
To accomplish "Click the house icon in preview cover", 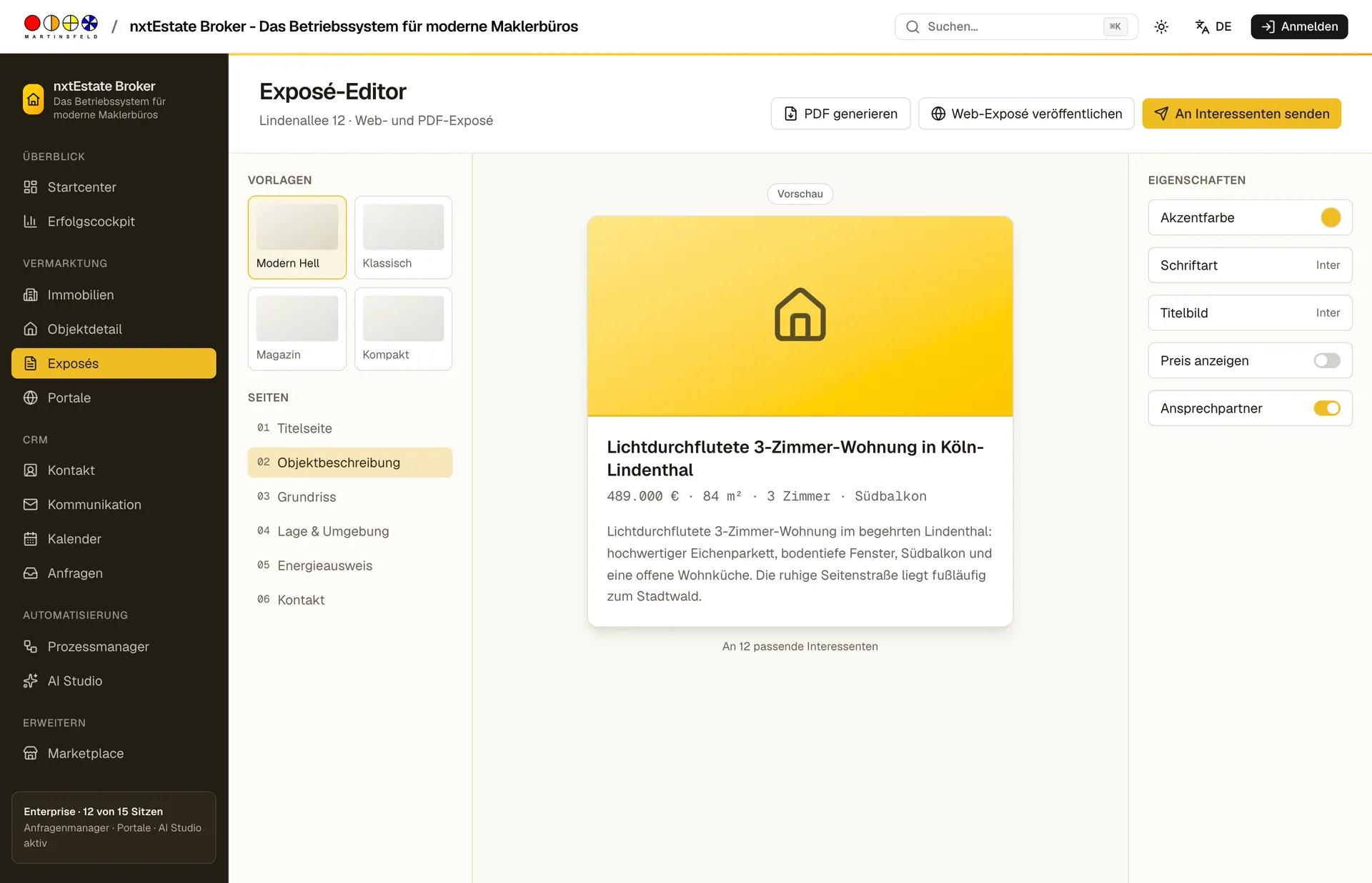I will pos(800,315).
